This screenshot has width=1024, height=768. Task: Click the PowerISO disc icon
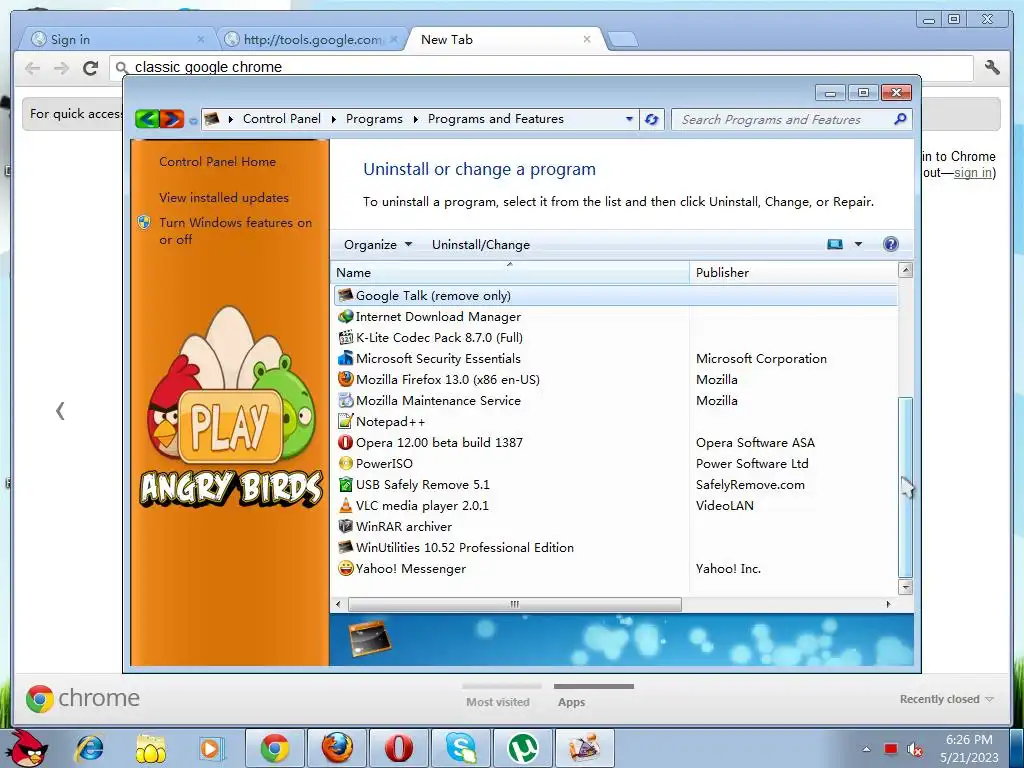click(345, 464)
